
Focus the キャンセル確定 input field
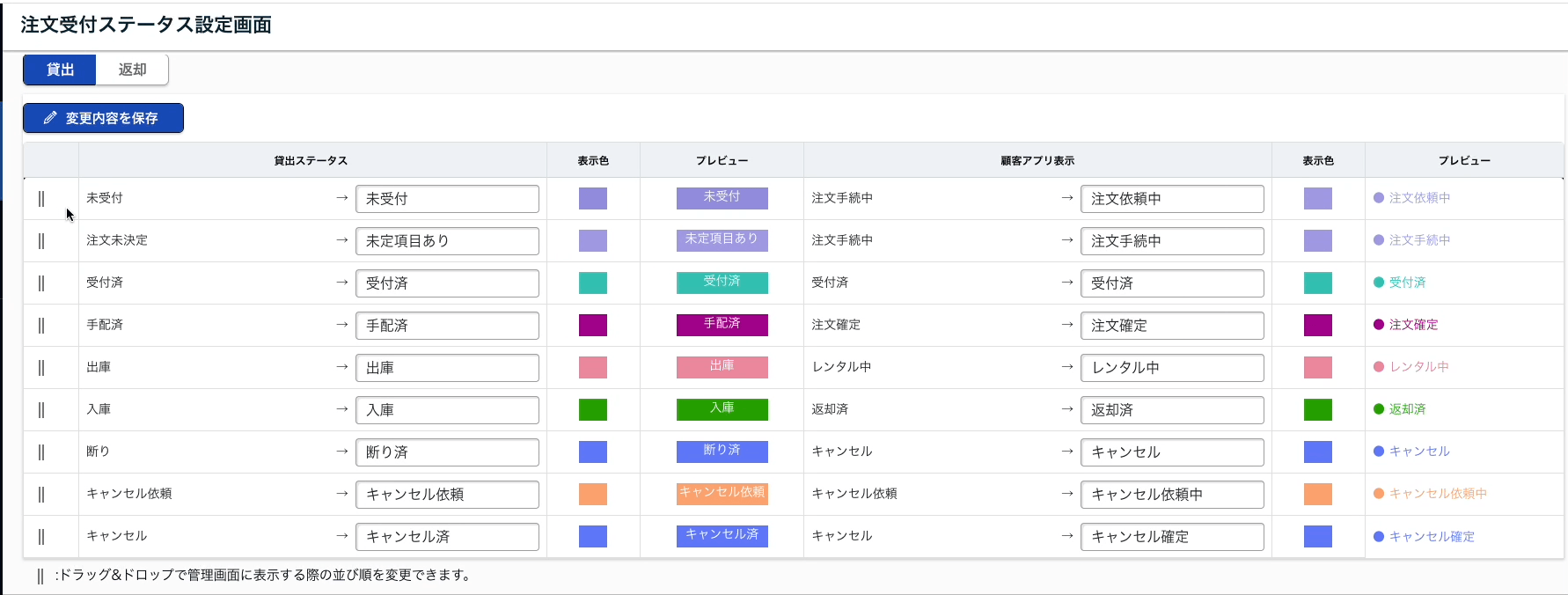tap(1172, 537)
